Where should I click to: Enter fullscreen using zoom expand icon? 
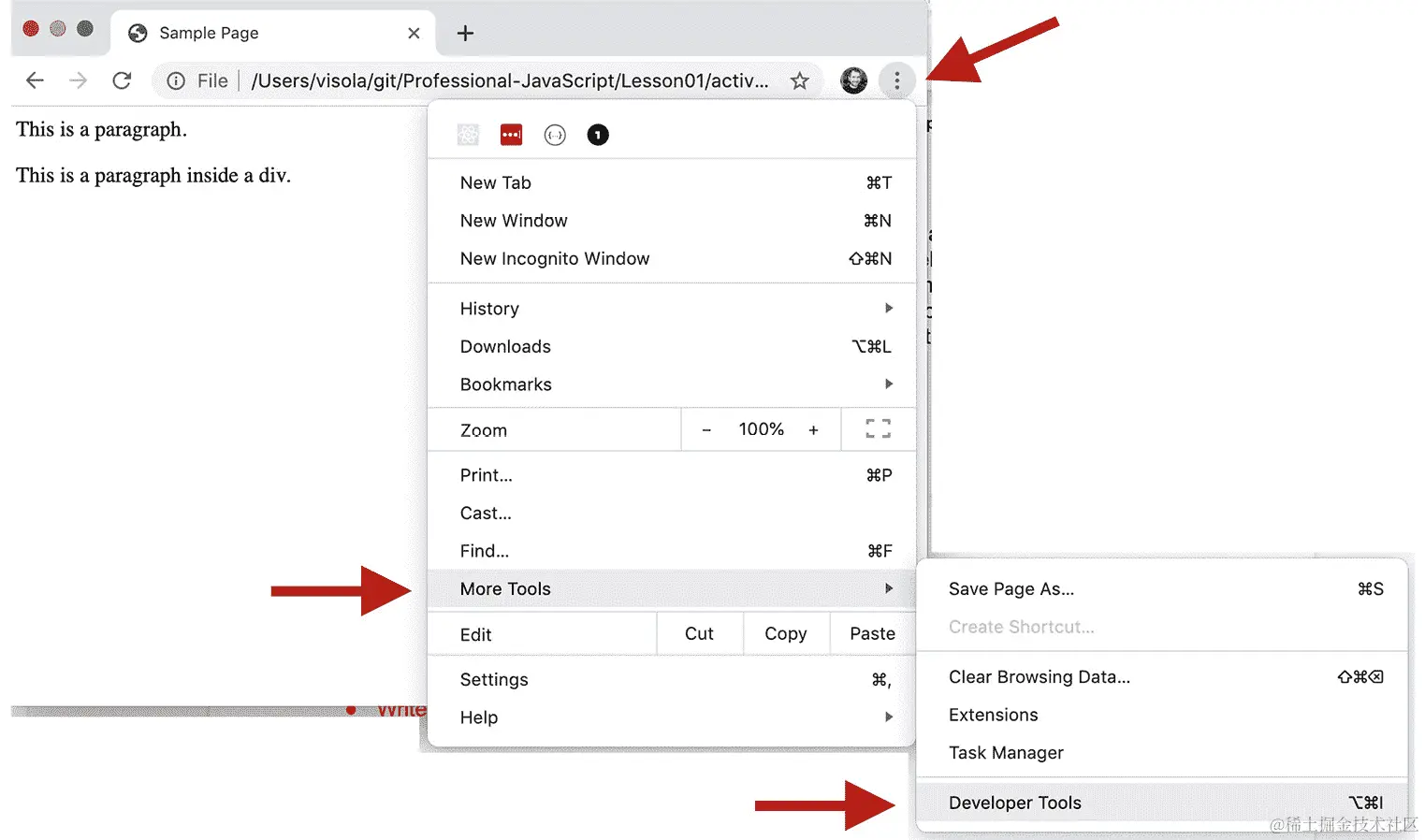pos(878,428)
